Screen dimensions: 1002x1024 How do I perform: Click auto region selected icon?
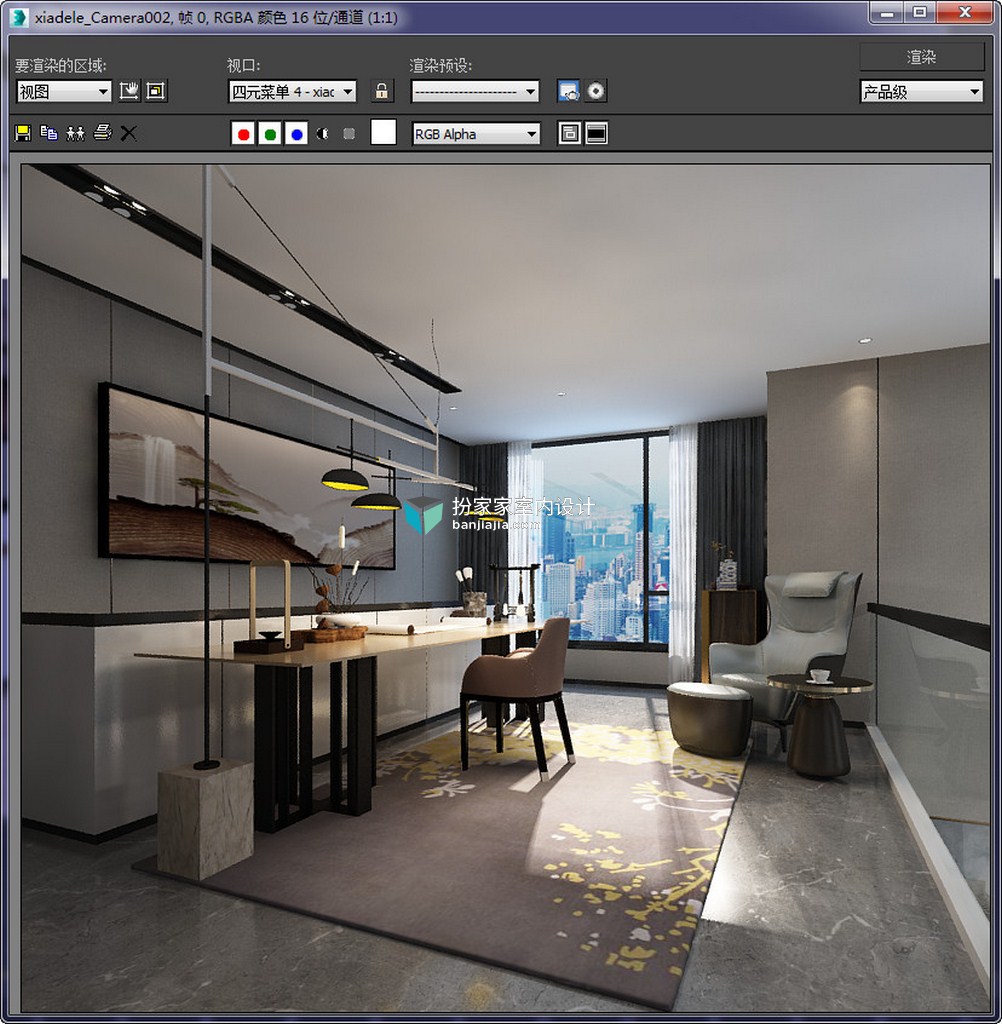tap(156, 91)
